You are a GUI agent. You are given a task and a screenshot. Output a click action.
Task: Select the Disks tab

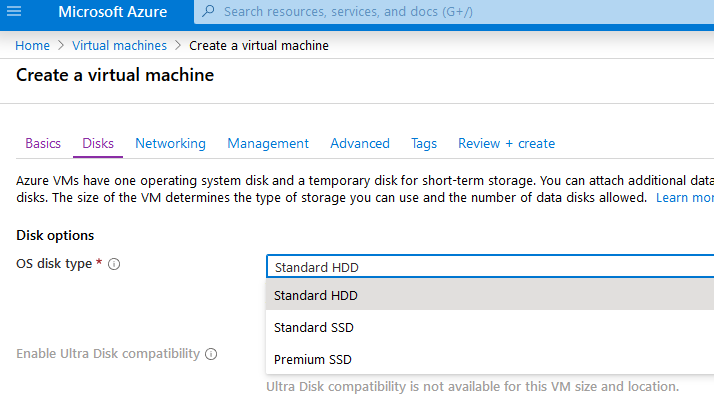click(x=98, y=143)
